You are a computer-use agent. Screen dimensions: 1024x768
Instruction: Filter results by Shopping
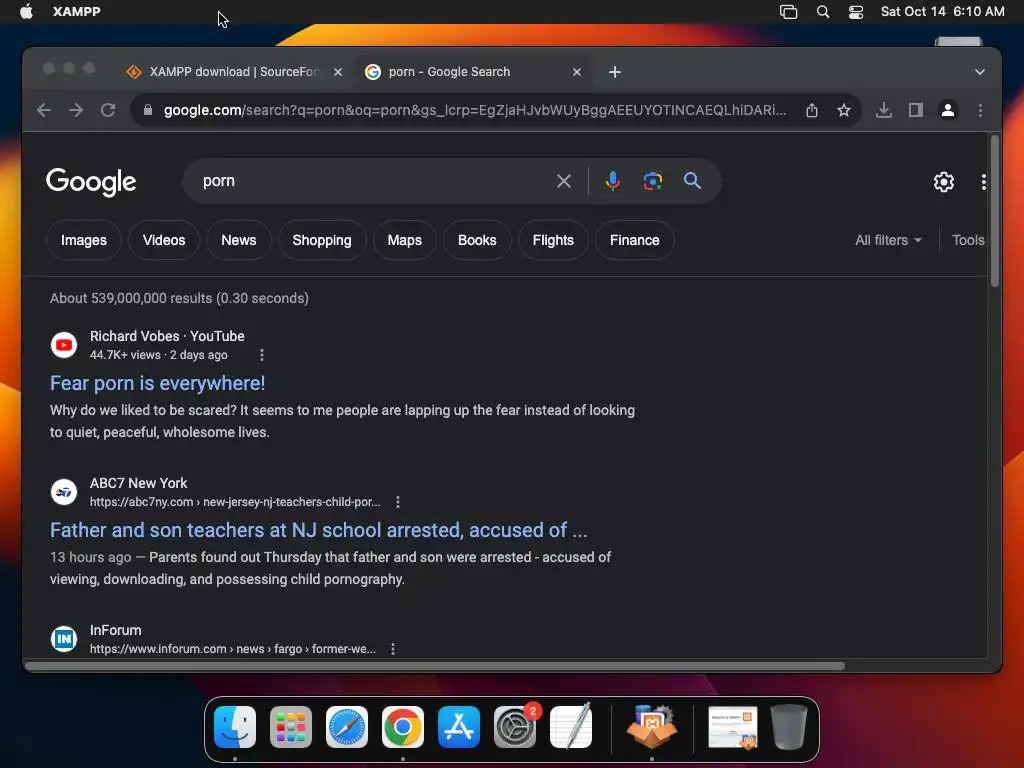[x=322, y=240]
